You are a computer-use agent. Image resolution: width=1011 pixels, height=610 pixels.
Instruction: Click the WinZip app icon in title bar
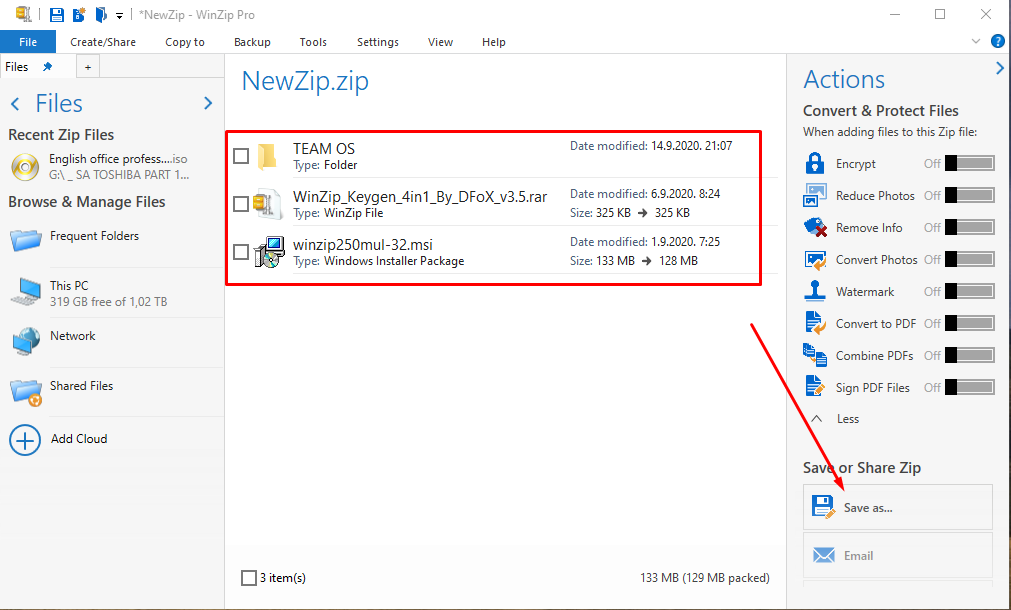click(23, 14)
